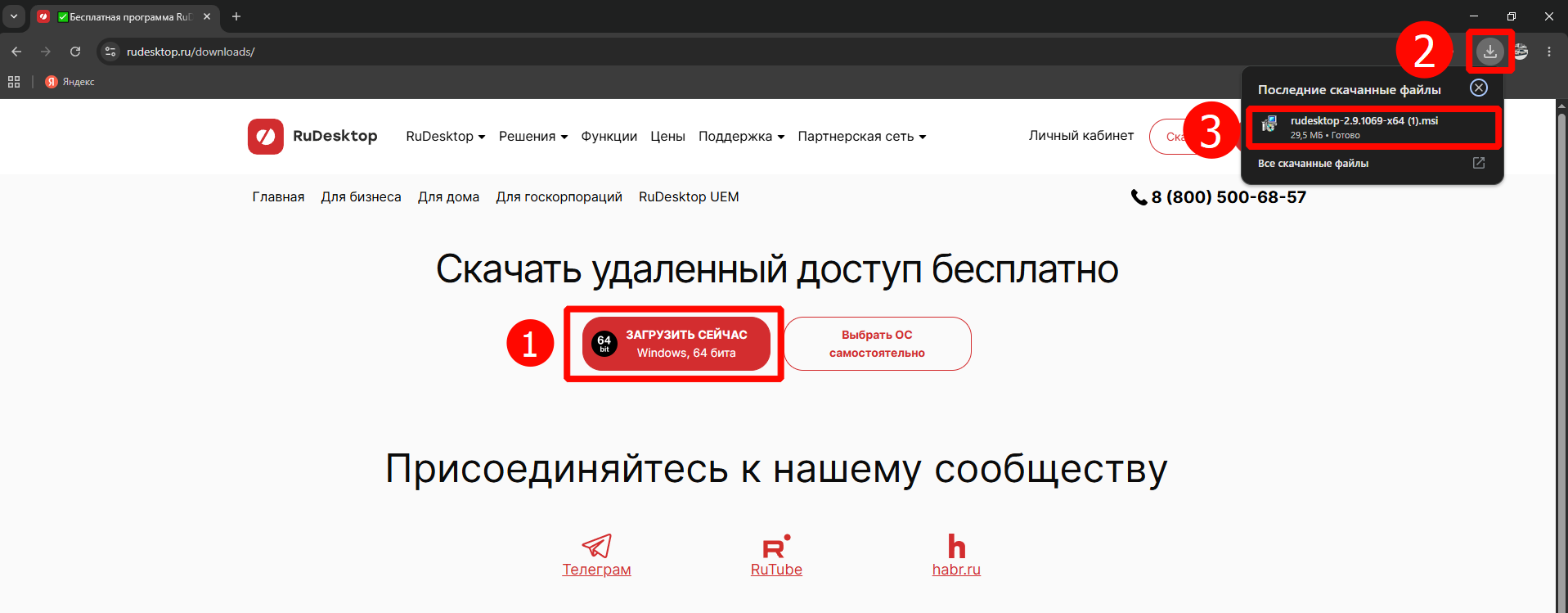The width and height of the screenshot is (1568, 613).
Task: Open the tab search dropdown arrow
Action: tap(14, 16)
